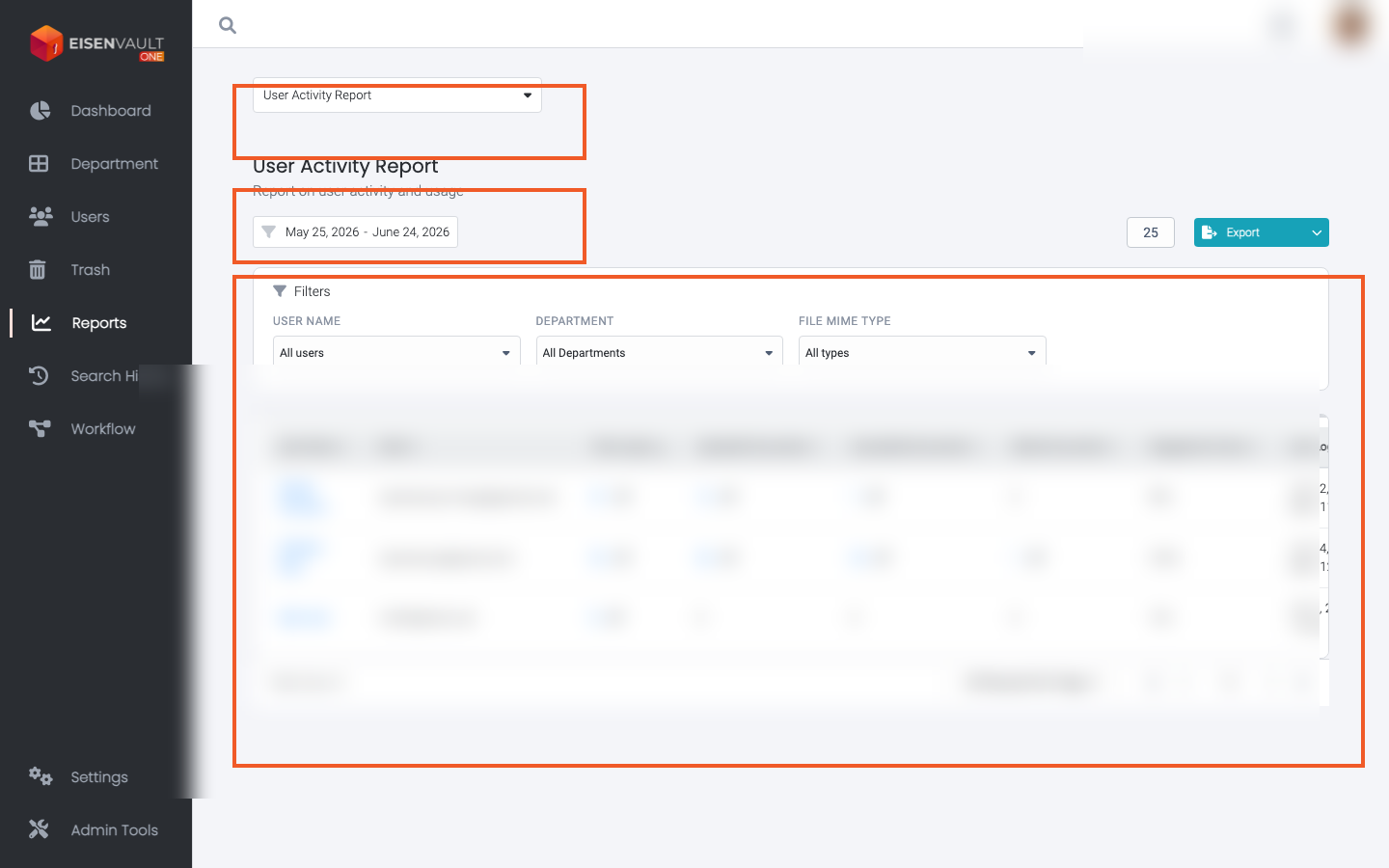
Task: Open the All types MIME dropdown
Action: 922,352
